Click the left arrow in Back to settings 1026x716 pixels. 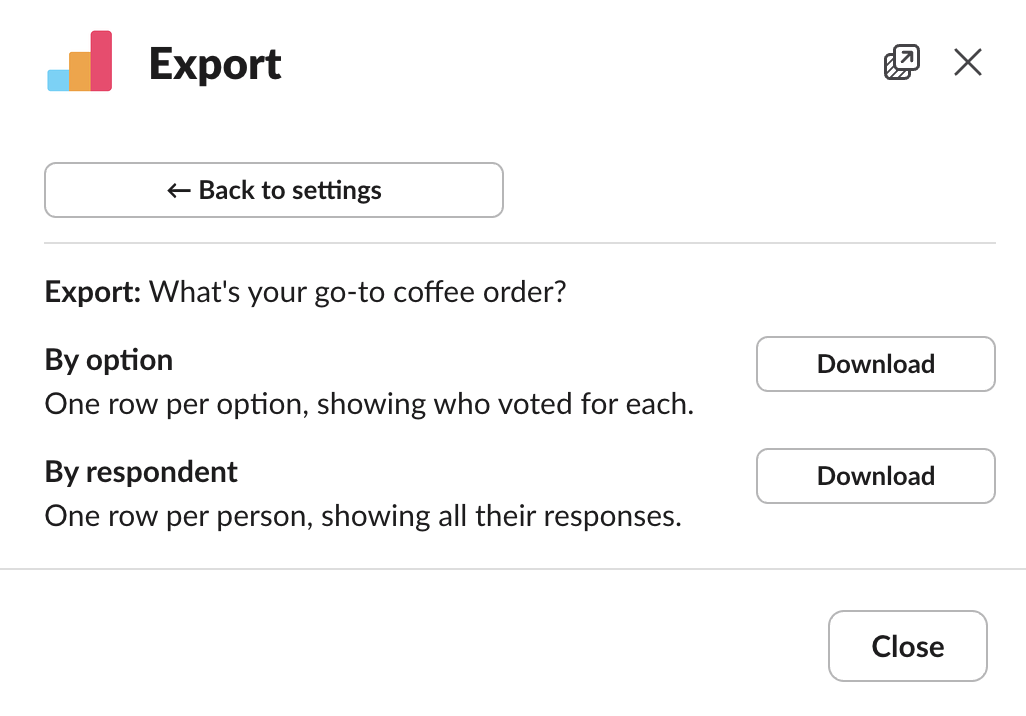click(x=179, y=190)
